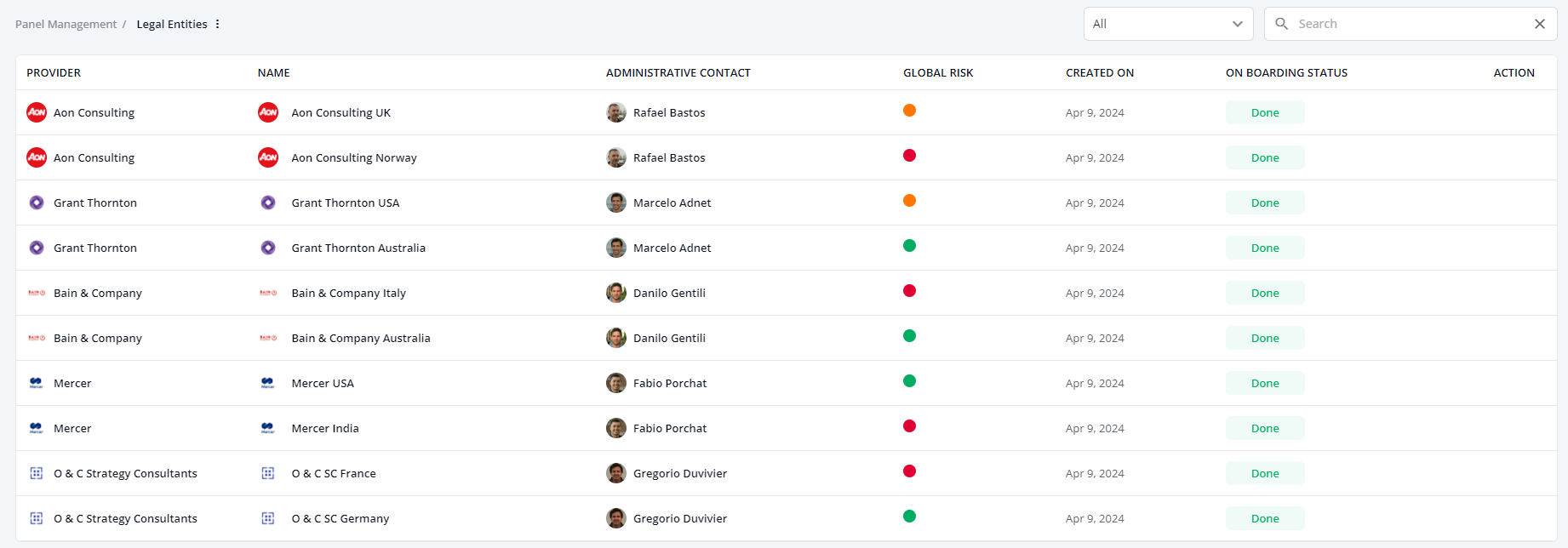Click Bain logo beside Bain & Company Australia
This screenshot has width=1568, height=548.
pyautogui.click(x=268, y=338)
